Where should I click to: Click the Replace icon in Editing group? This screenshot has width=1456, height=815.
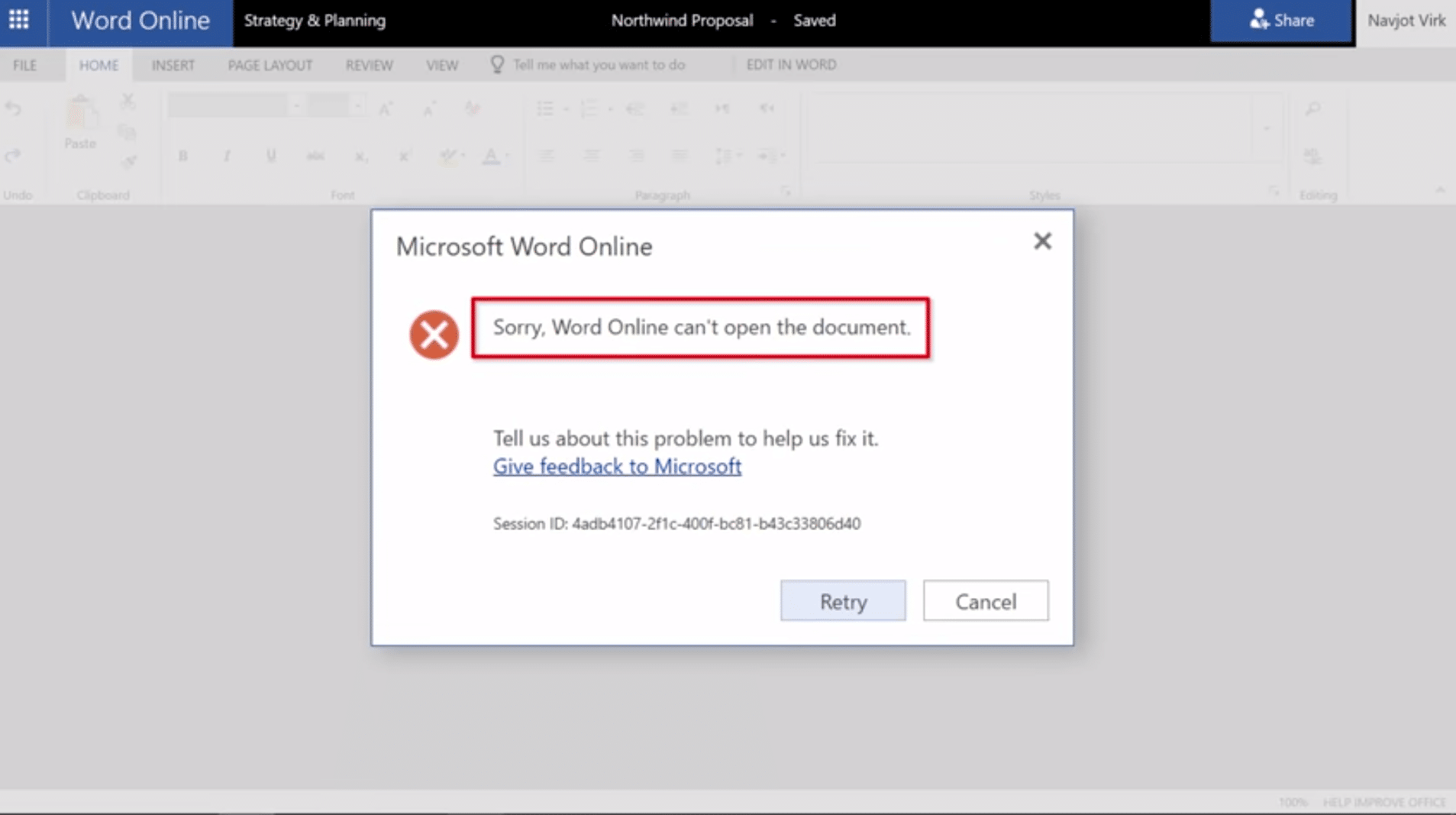point(1312,156)
